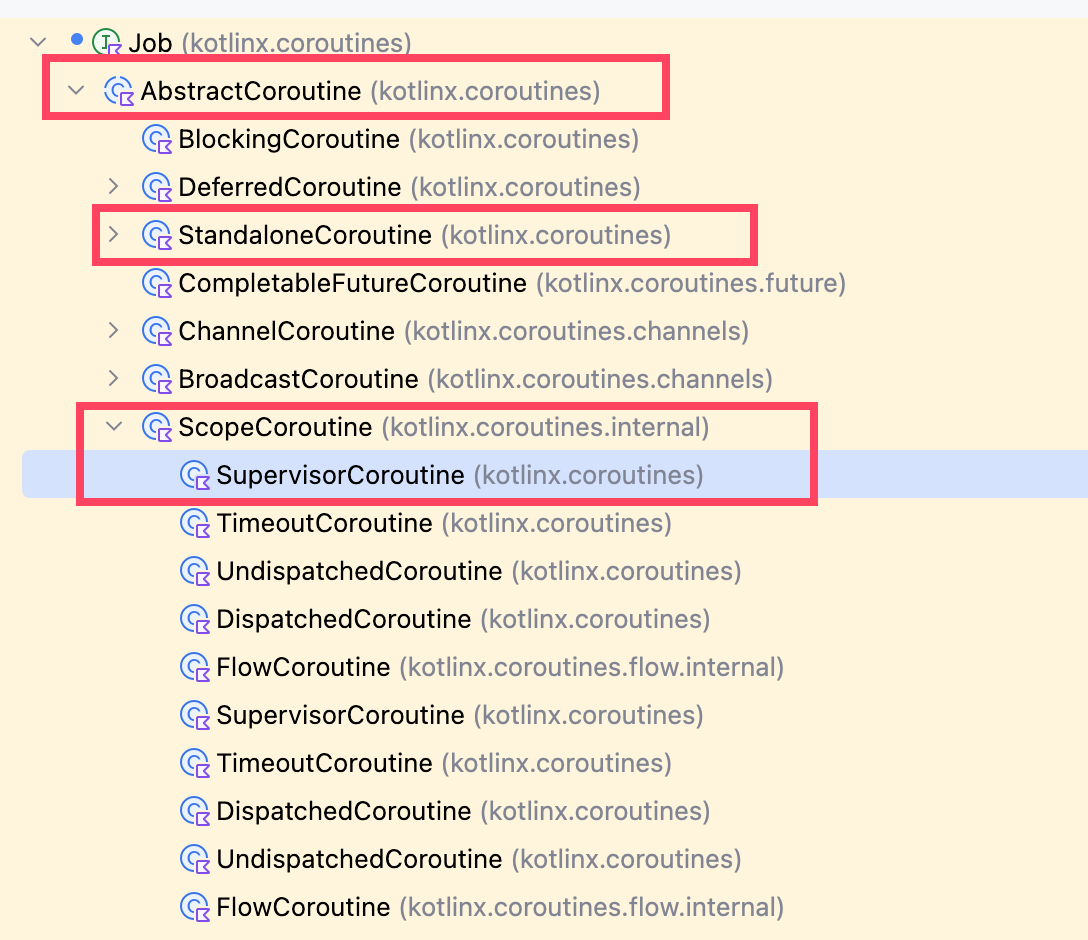
Task: Click the Job interface icon
Action: 106,43
